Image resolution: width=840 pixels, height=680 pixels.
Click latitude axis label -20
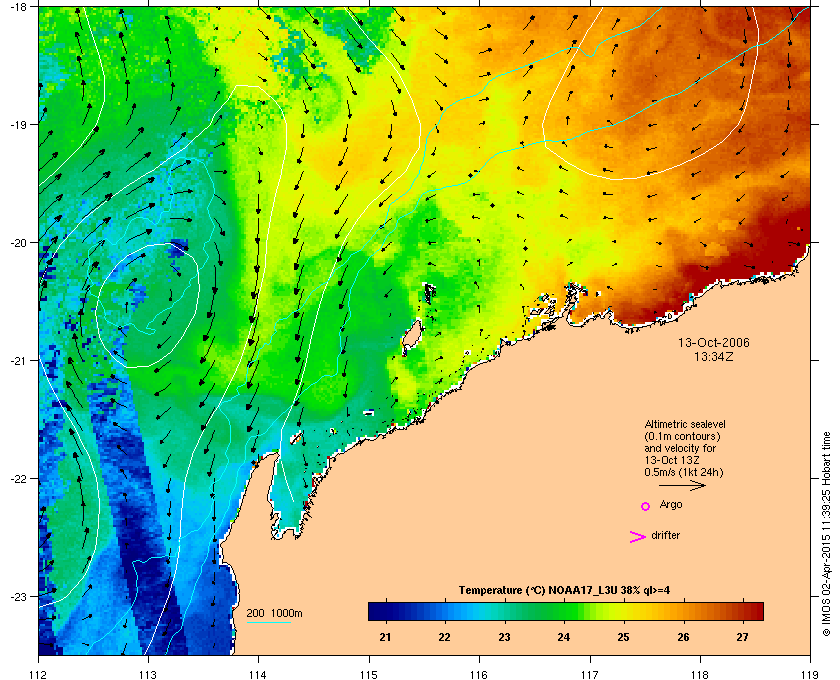pyautogui.click(x=17, y=243)
